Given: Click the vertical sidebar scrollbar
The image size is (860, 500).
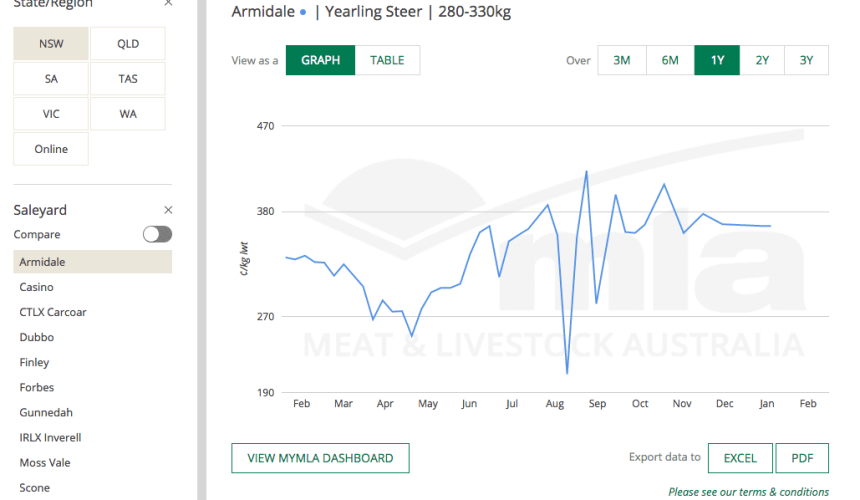Looking at the screenshot, I should tap(202, 250).
